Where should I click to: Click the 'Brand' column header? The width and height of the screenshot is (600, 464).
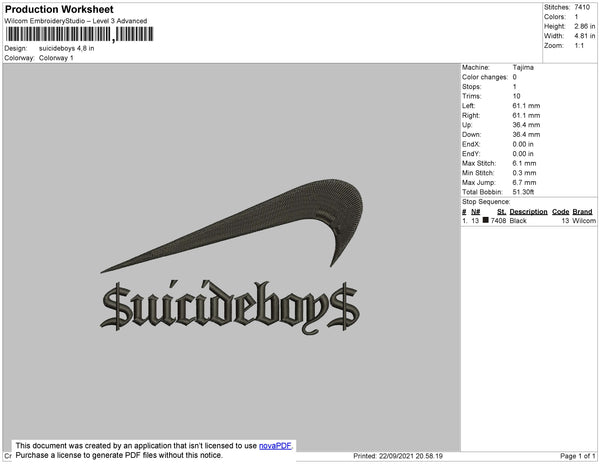coord(582,212)
